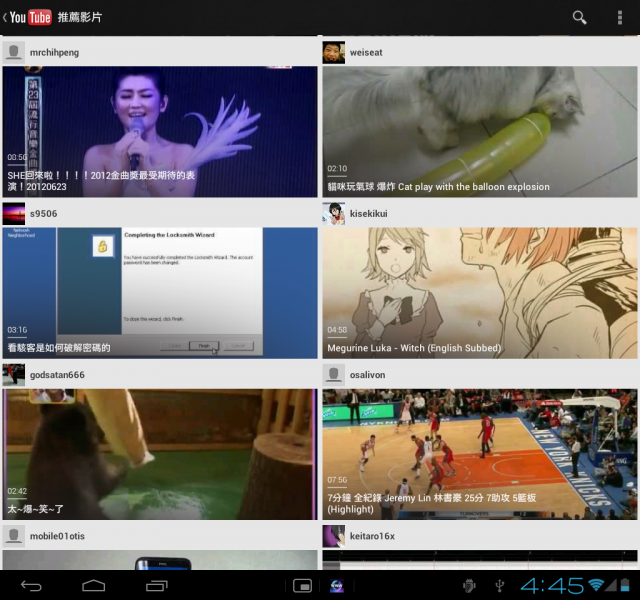Open the mrchihpeng channel name
Screen dimensions: 640x600
54,53
